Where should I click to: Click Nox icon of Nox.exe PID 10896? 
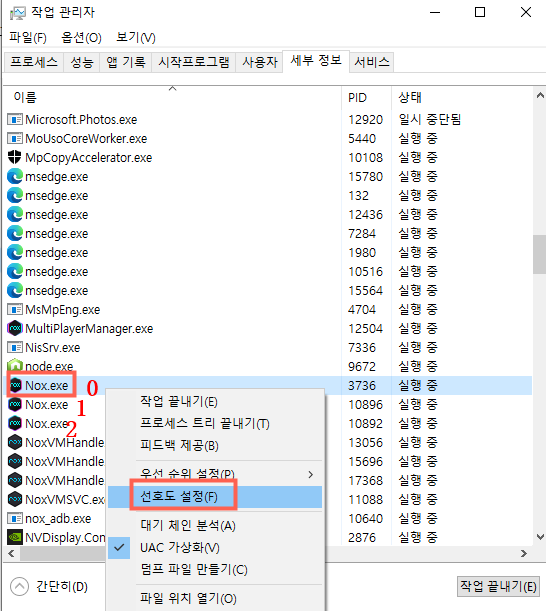pyautogui.click(x=15, y=404)
